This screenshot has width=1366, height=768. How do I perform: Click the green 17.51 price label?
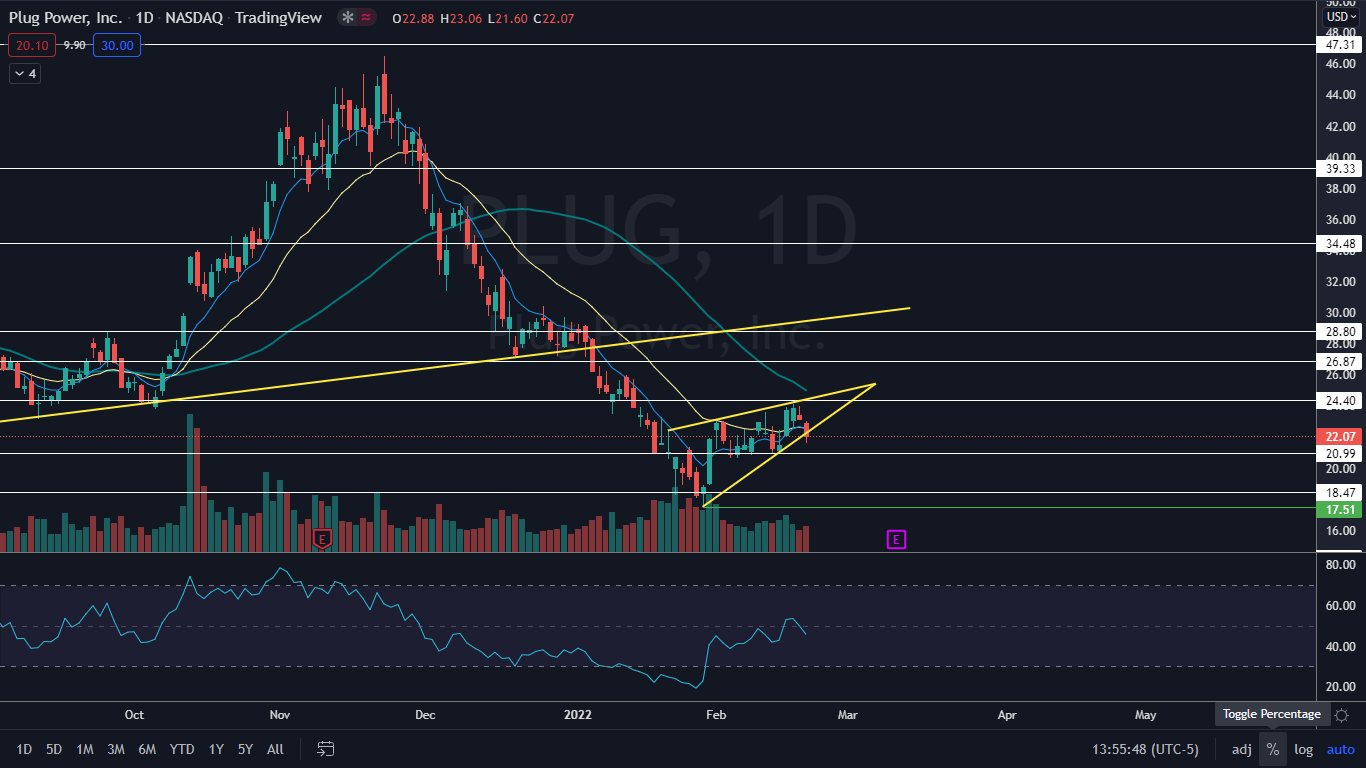(x=1340, y=510)
